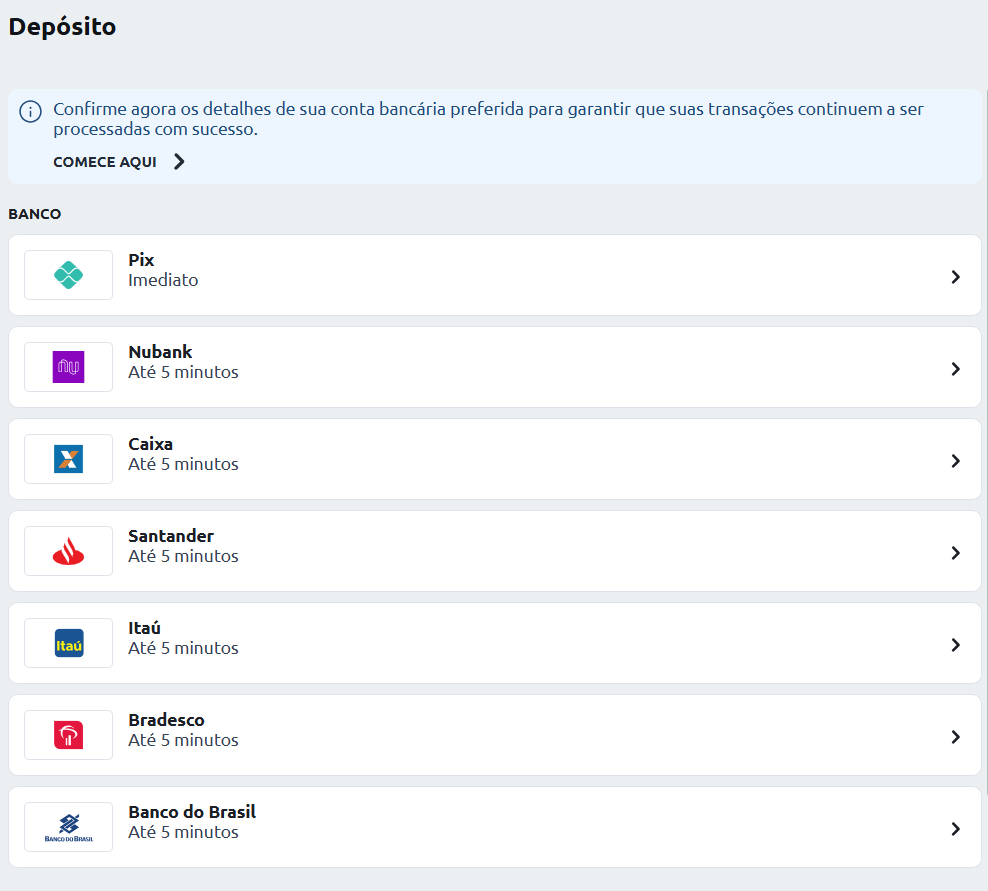Click the Banco do Brasil logo icon

69,827
